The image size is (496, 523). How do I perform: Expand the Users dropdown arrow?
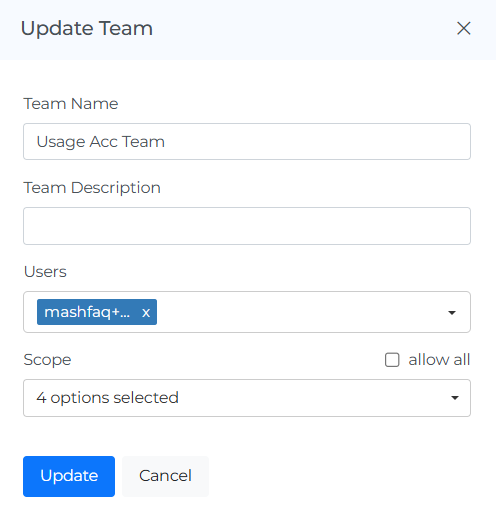(452, 313)
